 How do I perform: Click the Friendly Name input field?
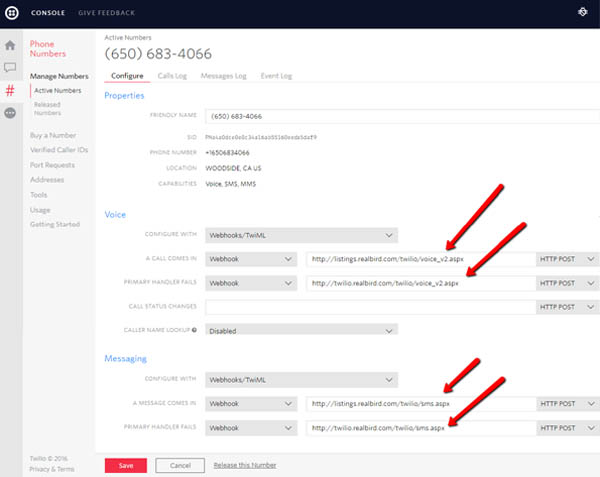400,115
